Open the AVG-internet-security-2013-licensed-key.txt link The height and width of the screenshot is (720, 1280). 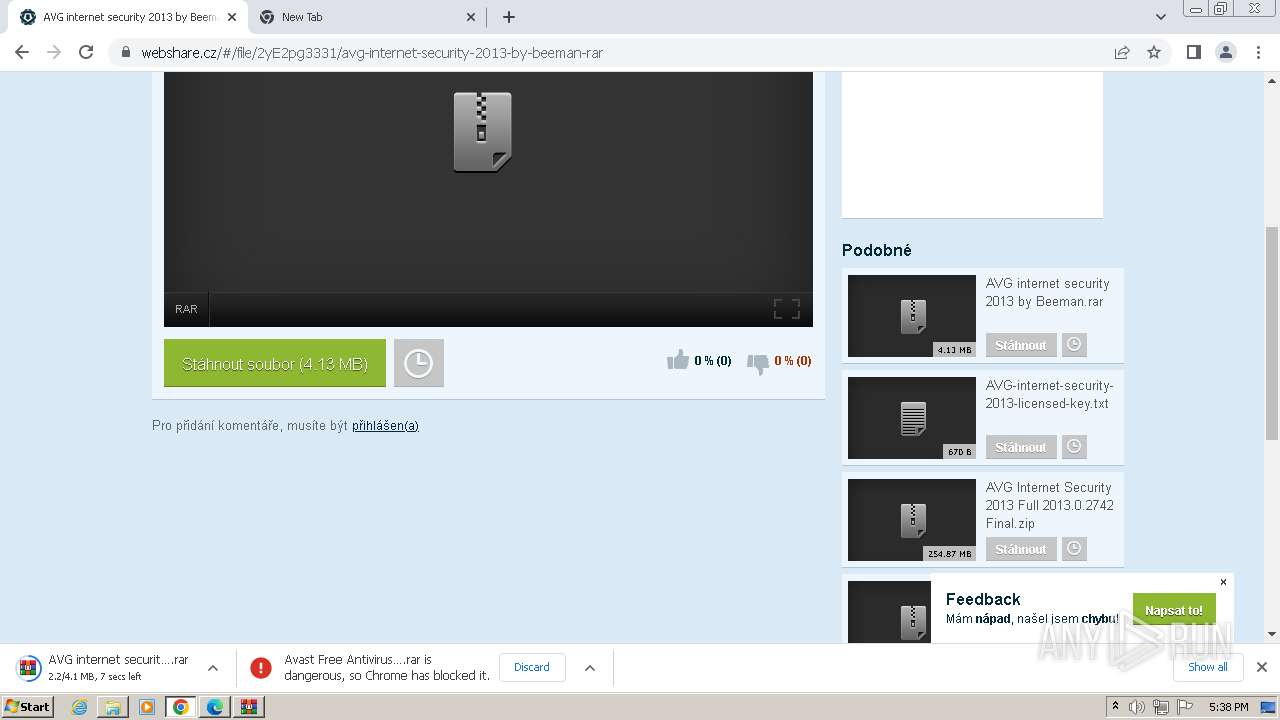(1049, 394)
